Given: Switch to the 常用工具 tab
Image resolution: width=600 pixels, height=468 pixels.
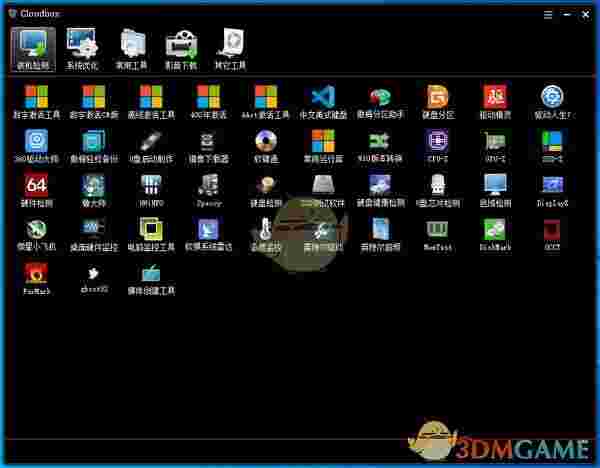Looking at the screenshot, I should coord(132,49).
